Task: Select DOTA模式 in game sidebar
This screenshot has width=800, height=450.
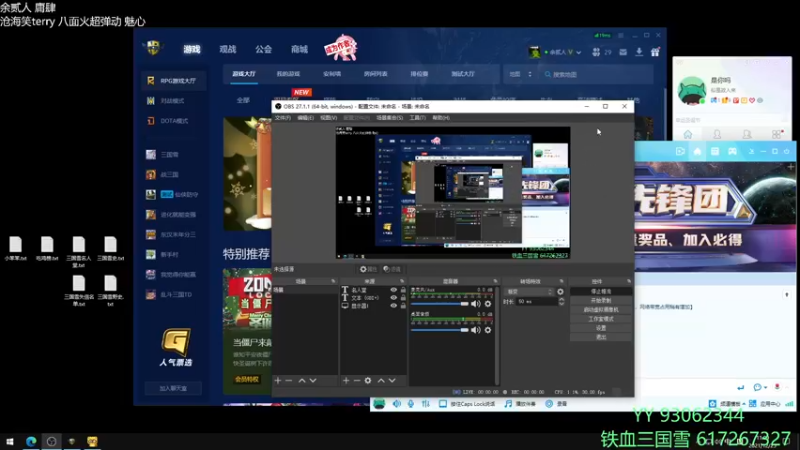Action: coord(173,121)
